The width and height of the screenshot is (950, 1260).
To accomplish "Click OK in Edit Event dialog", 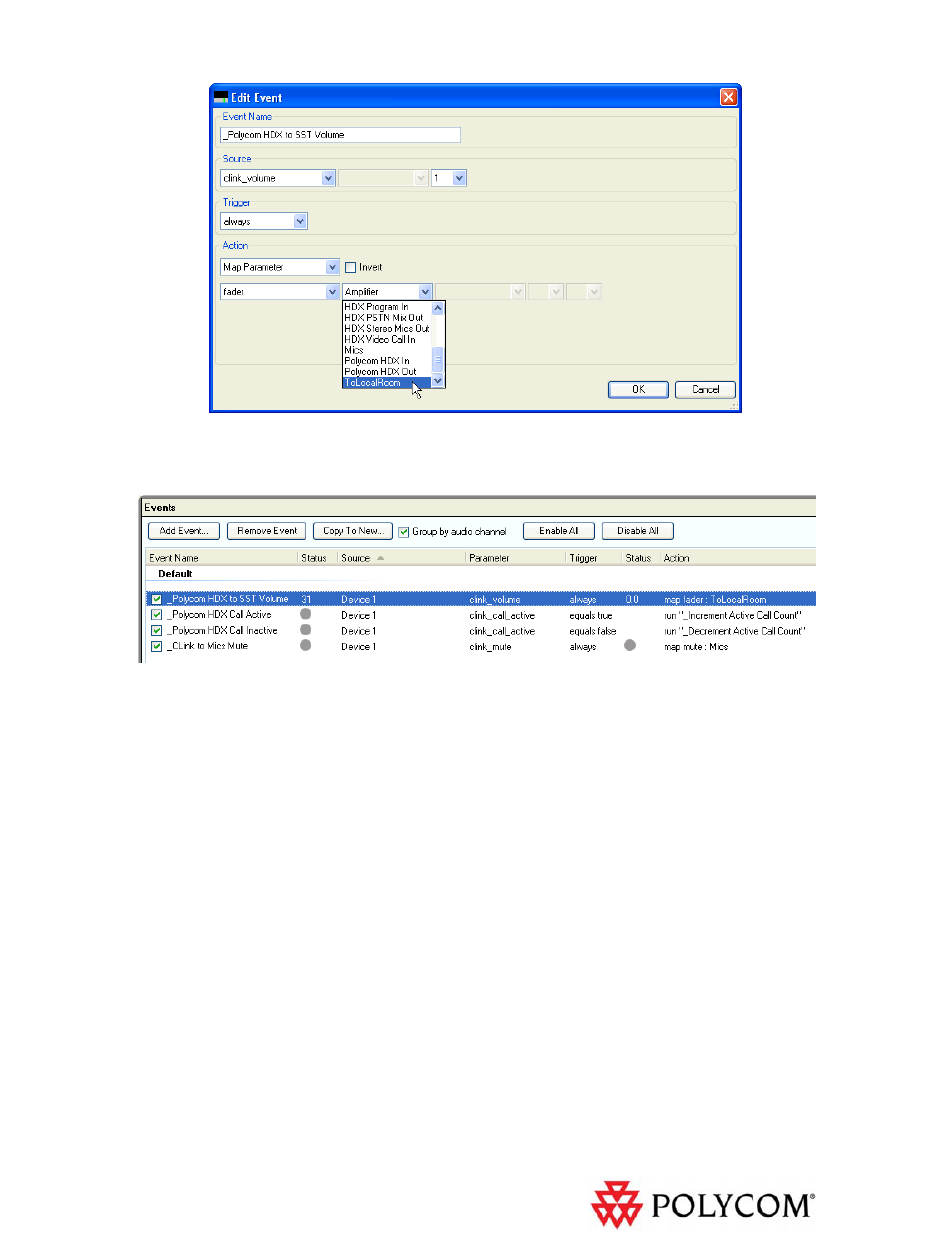I will [638, 390].
